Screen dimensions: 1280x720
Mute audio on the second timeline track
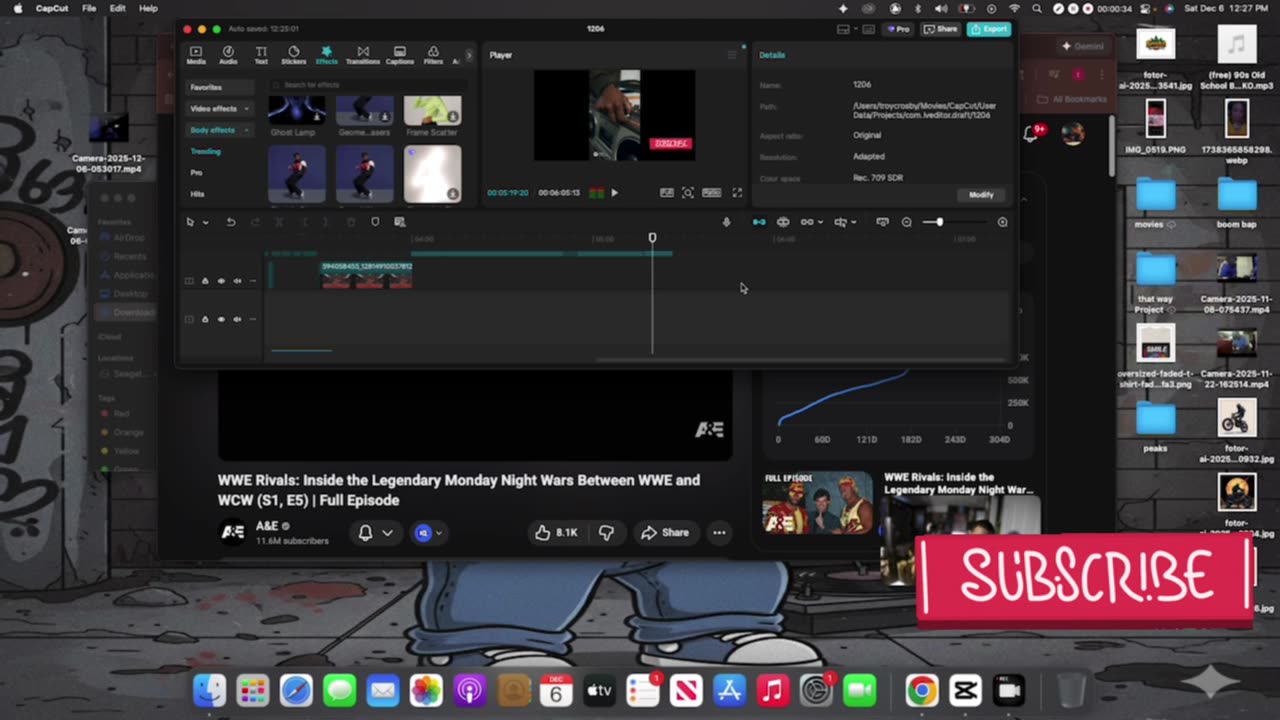(x=237, y=319)
